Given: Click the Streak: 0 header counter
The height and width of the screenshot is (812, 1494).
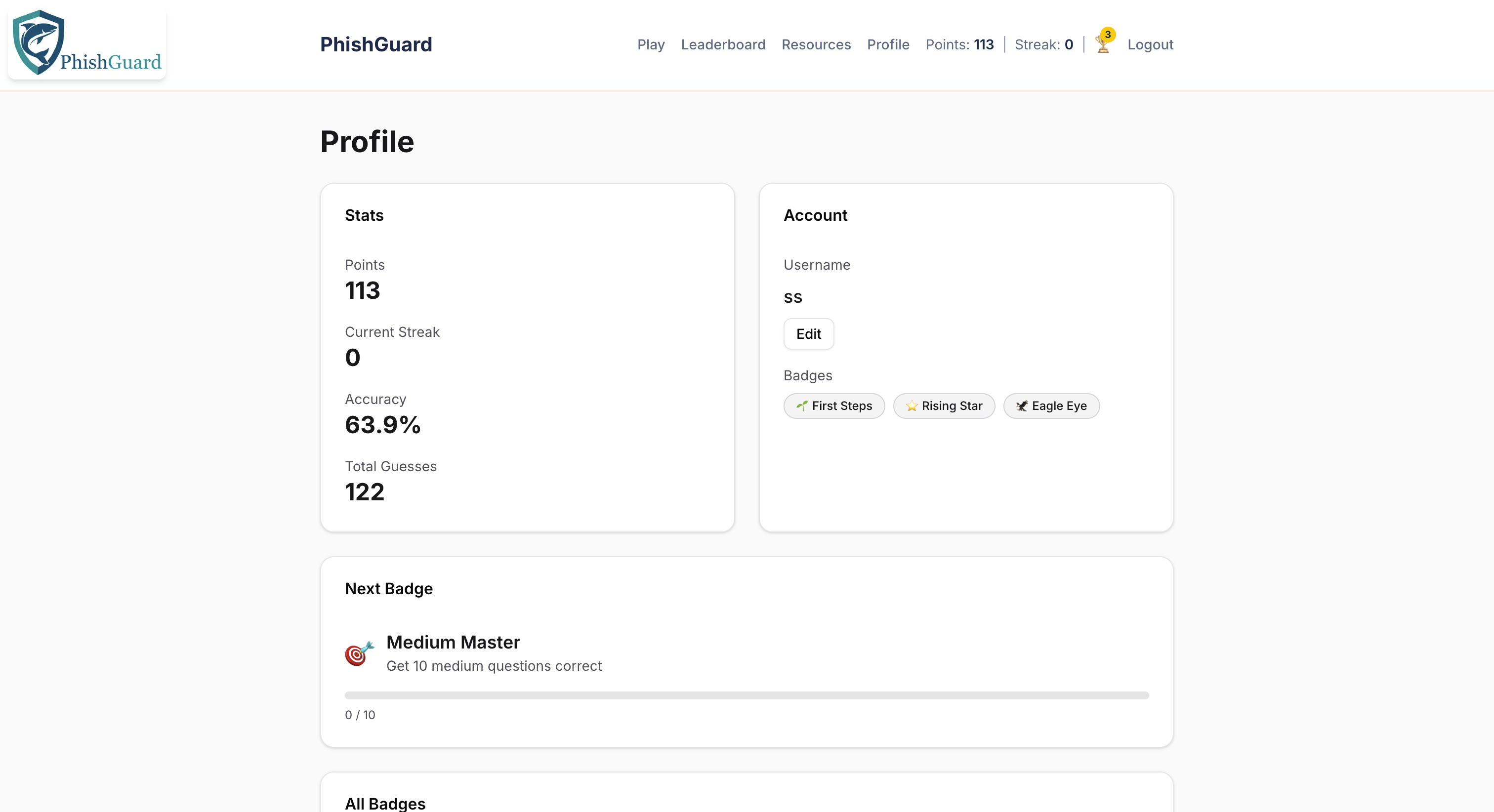Looking at the screenshot, I should (1043, 44).
